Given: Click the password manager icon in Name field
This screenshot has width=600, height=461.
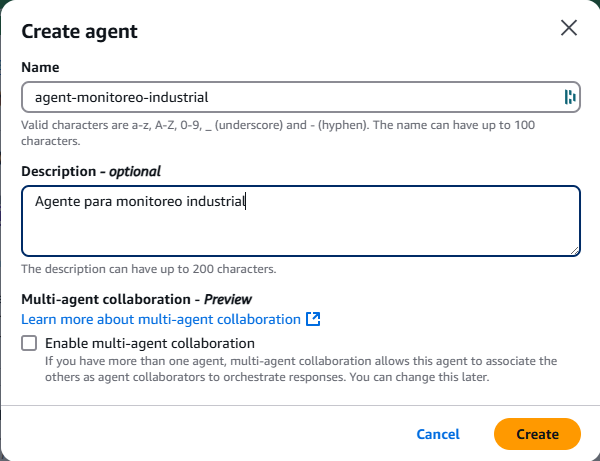Looking at the screenshot, I should [x=570, y=97].
